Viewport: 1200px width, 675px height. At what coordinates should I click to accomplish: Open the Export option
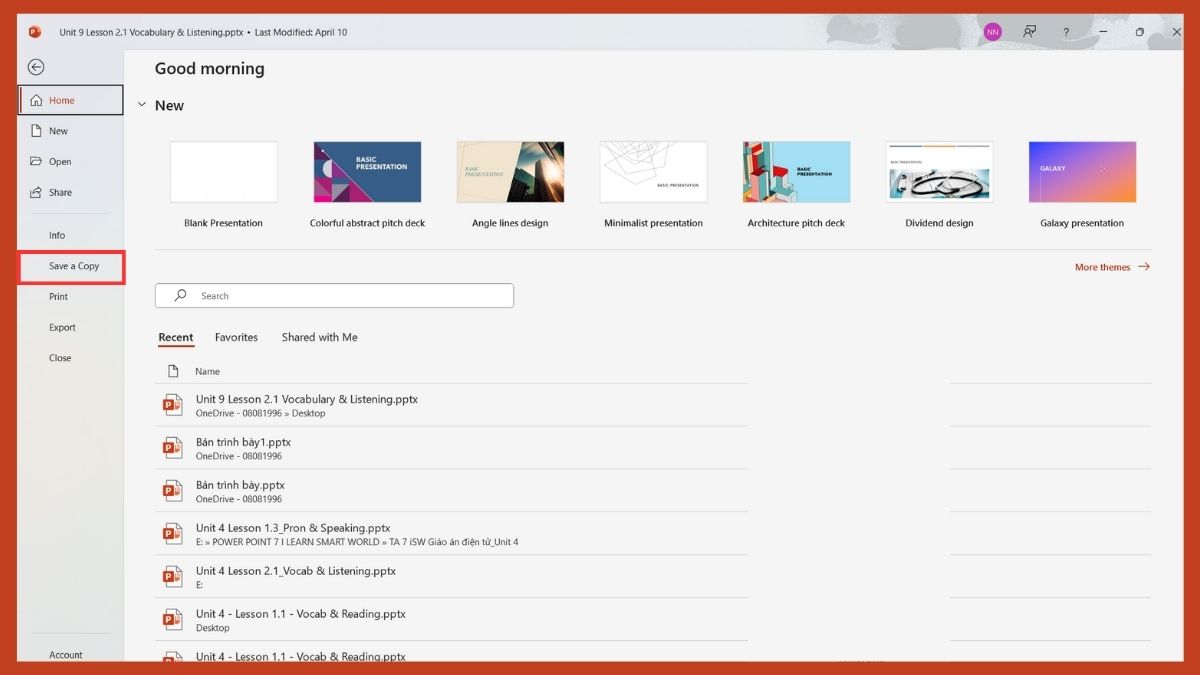click(x=62, y=327)
